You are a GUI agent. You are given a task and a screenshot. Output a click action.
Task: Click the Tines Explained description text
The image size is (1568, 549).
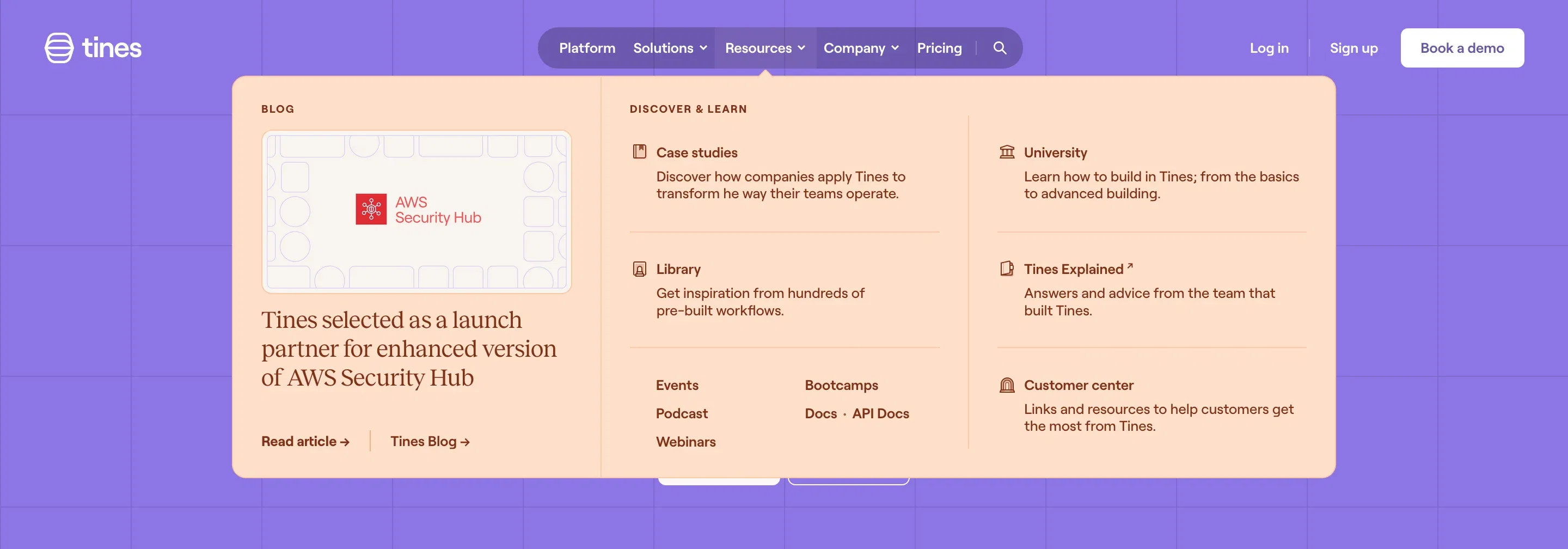point(1149,302)
